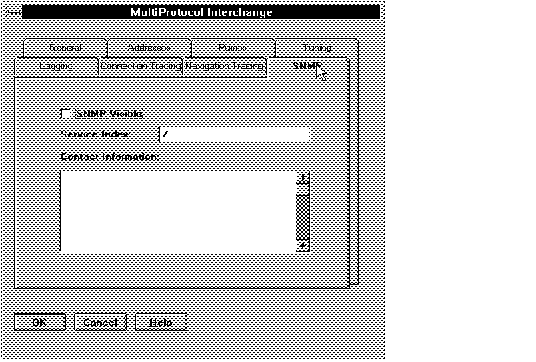Switch to the General tab
The width and height of the screenshot is (536, 362).
point(65,48)
